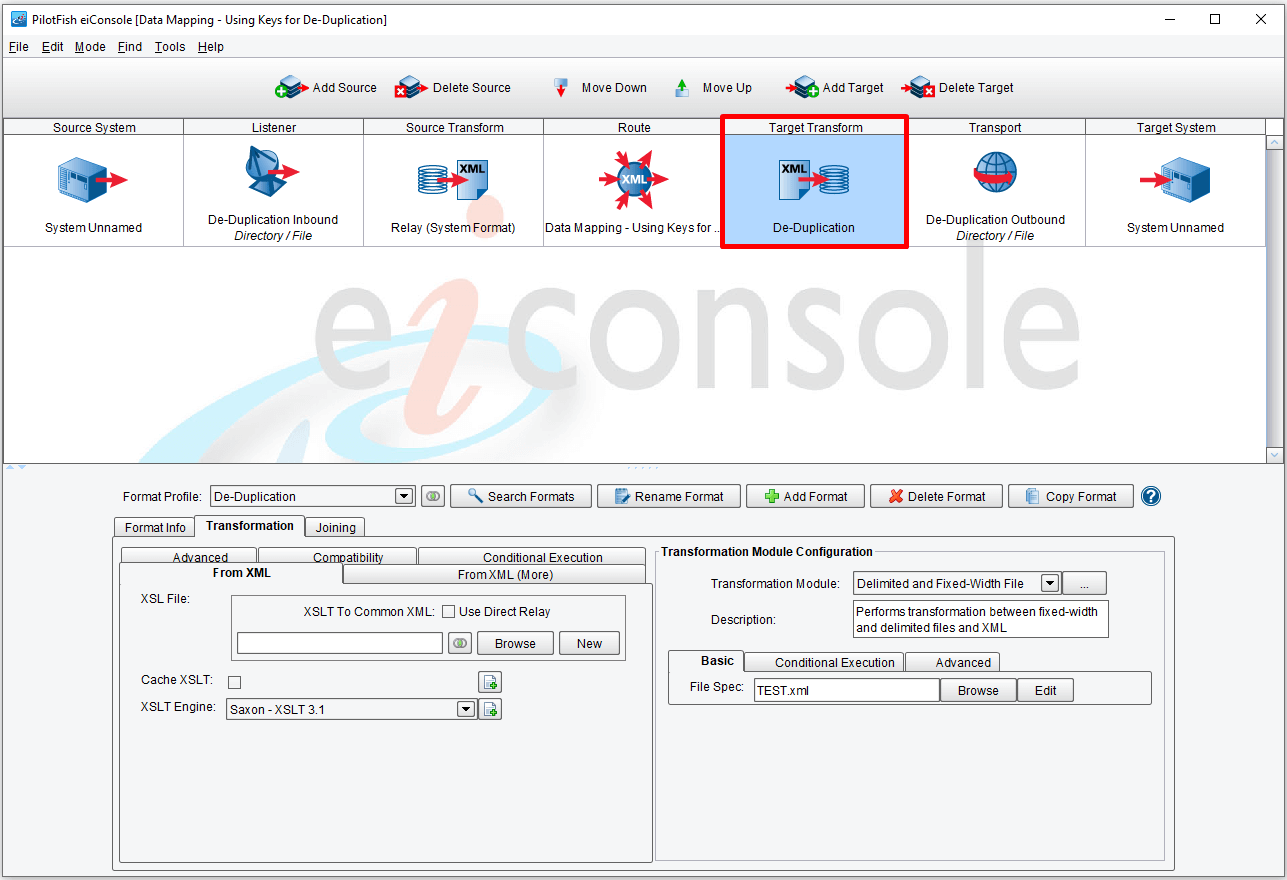Click the Copy Format button
This screenshot has width=1287, height=880.
click(x=1071, y=496)
